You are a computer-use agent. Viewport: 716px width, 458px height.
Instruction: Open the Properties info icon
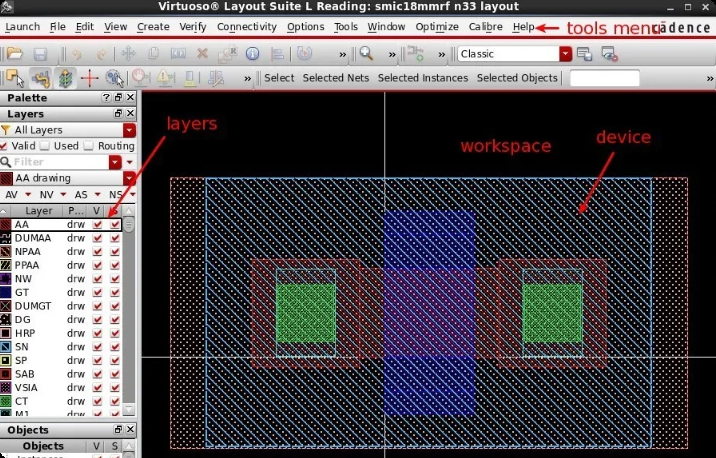(253, 54)
